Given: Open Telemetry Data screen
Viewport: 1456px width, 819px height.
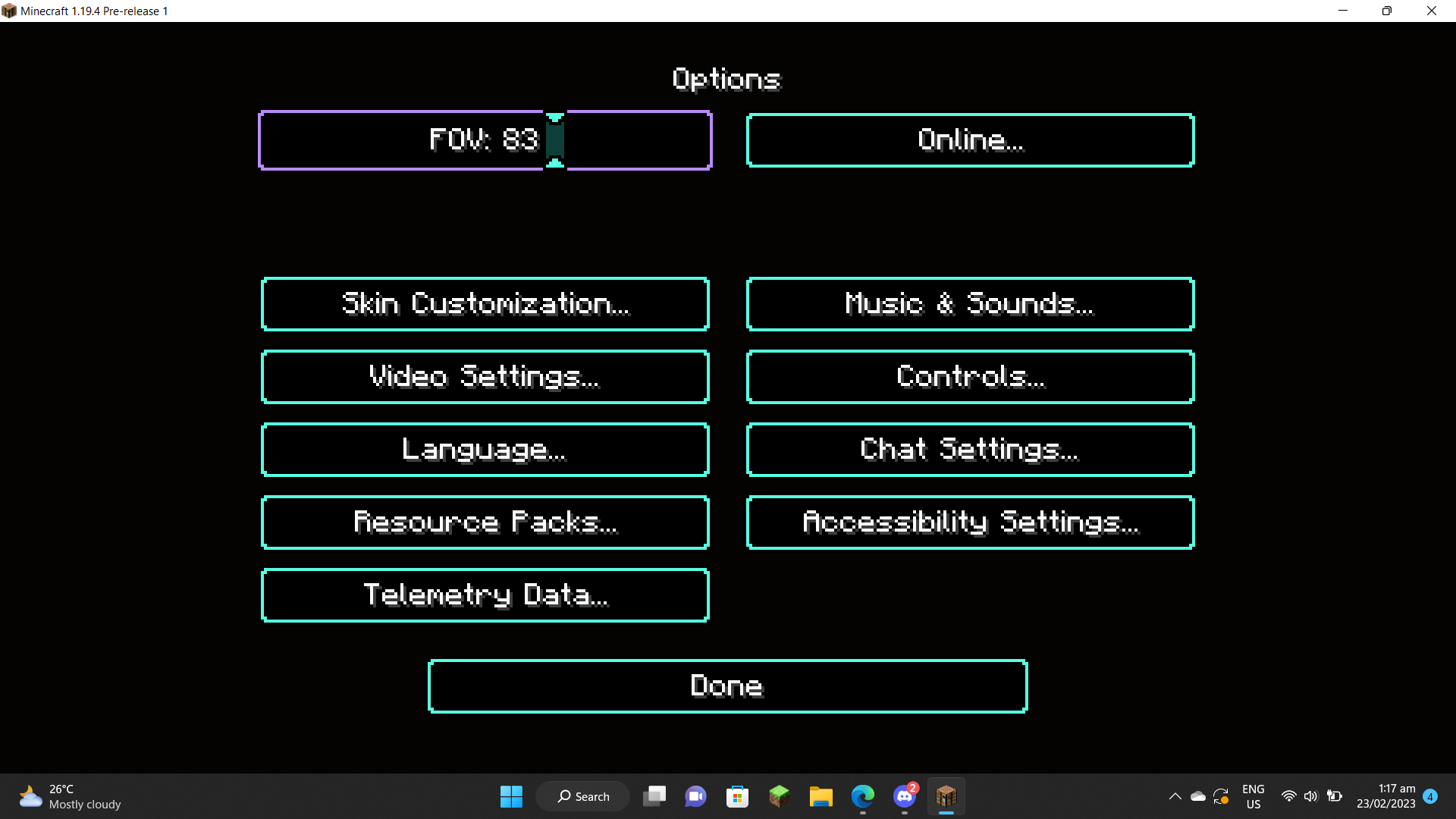Looking at the screenshot, I should coord(485,595).
